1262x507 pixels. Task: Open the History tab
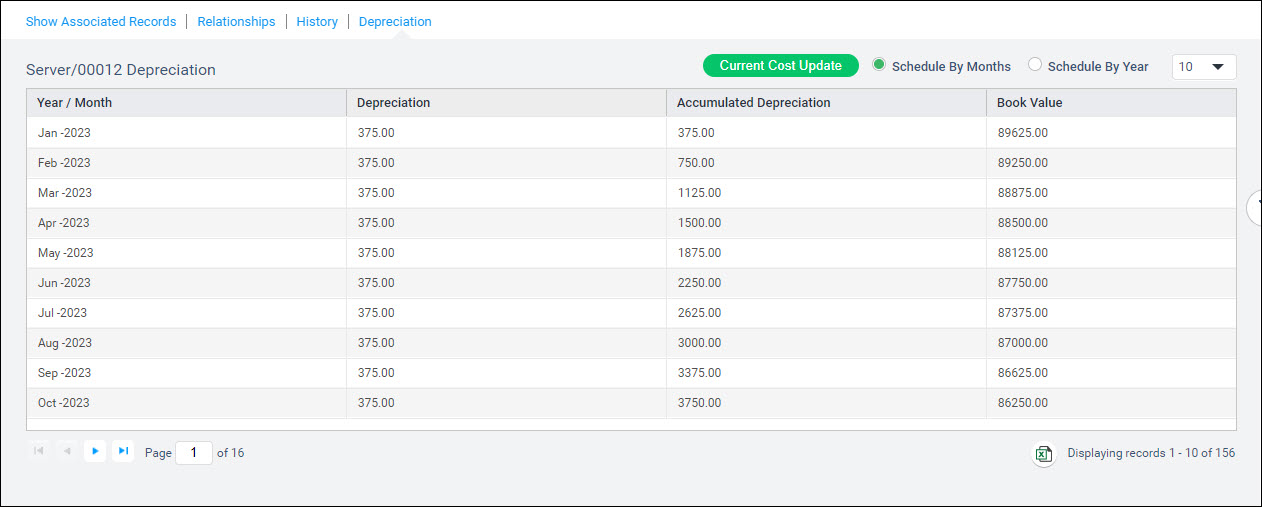click(317, 21)
